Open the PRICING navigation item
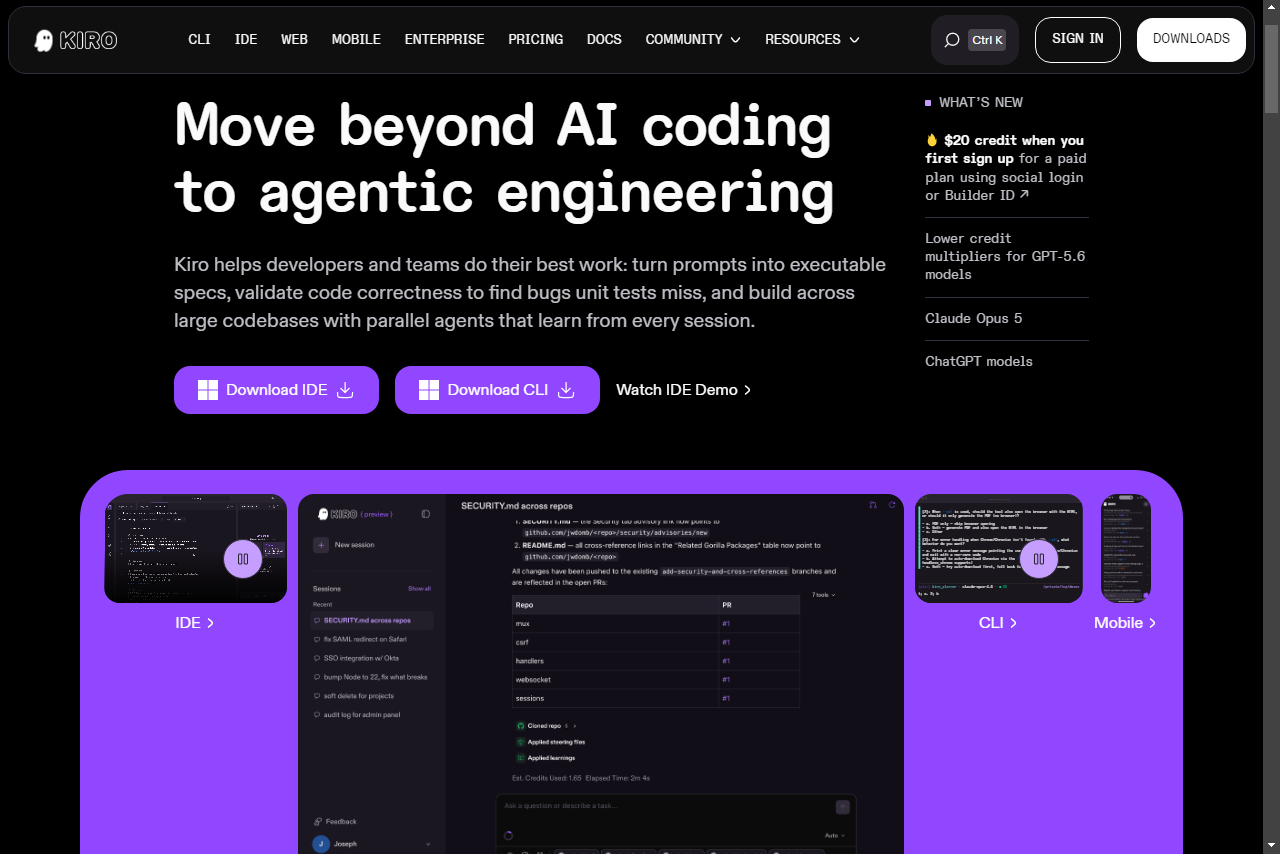Viewport: 1280px width, 854px height. coord(535,40)
